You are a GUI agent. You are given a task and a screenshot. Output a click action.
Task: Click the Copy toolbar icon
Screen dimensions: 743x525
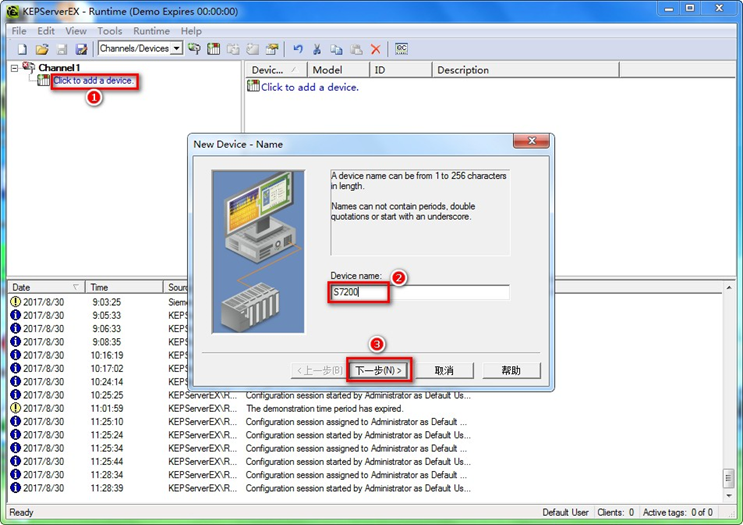coord(336,49)
